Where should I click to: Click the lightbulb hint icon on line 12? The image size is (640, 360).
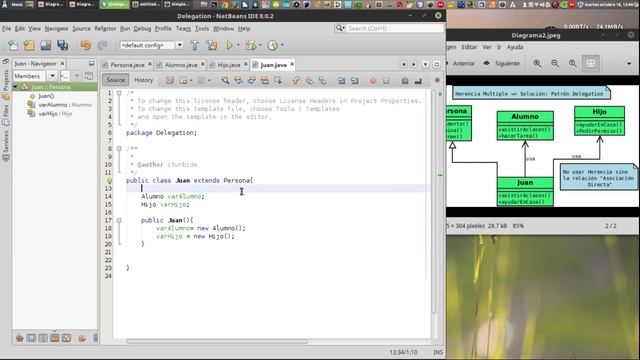109,180
